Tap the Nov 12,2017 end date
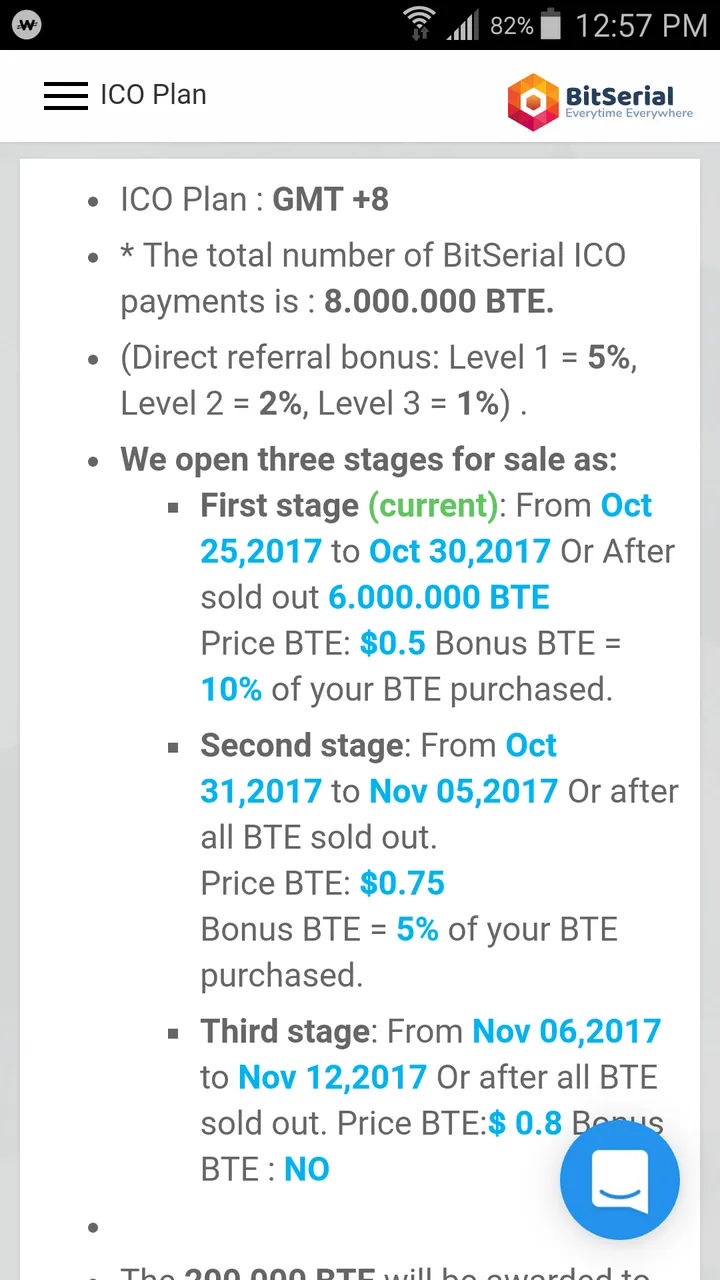The image size is (720, 1280). point(333,1077)
